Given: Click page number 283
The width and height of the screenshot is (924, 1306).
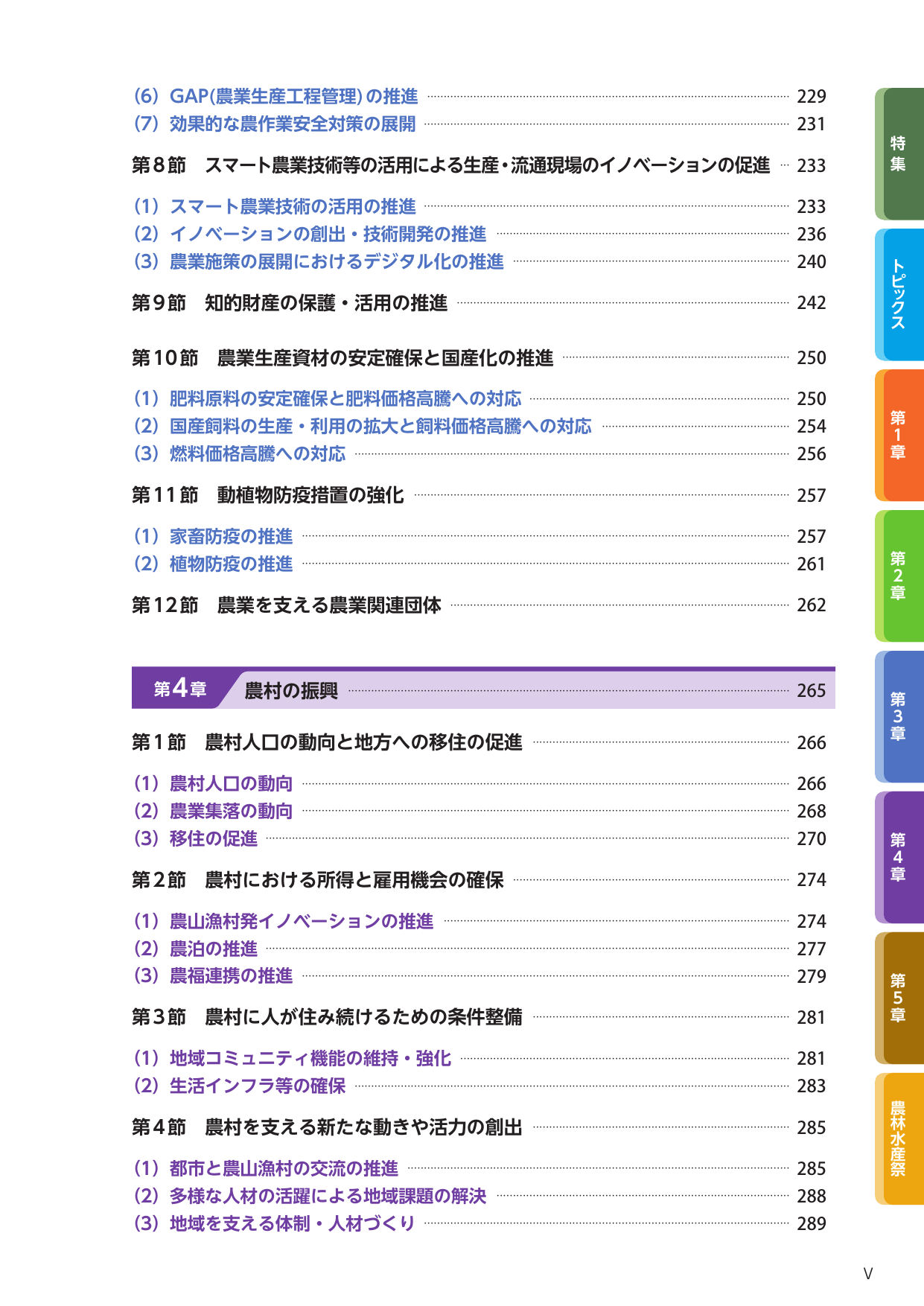Looking at the screenshot, I should [x=812, y=1086].
